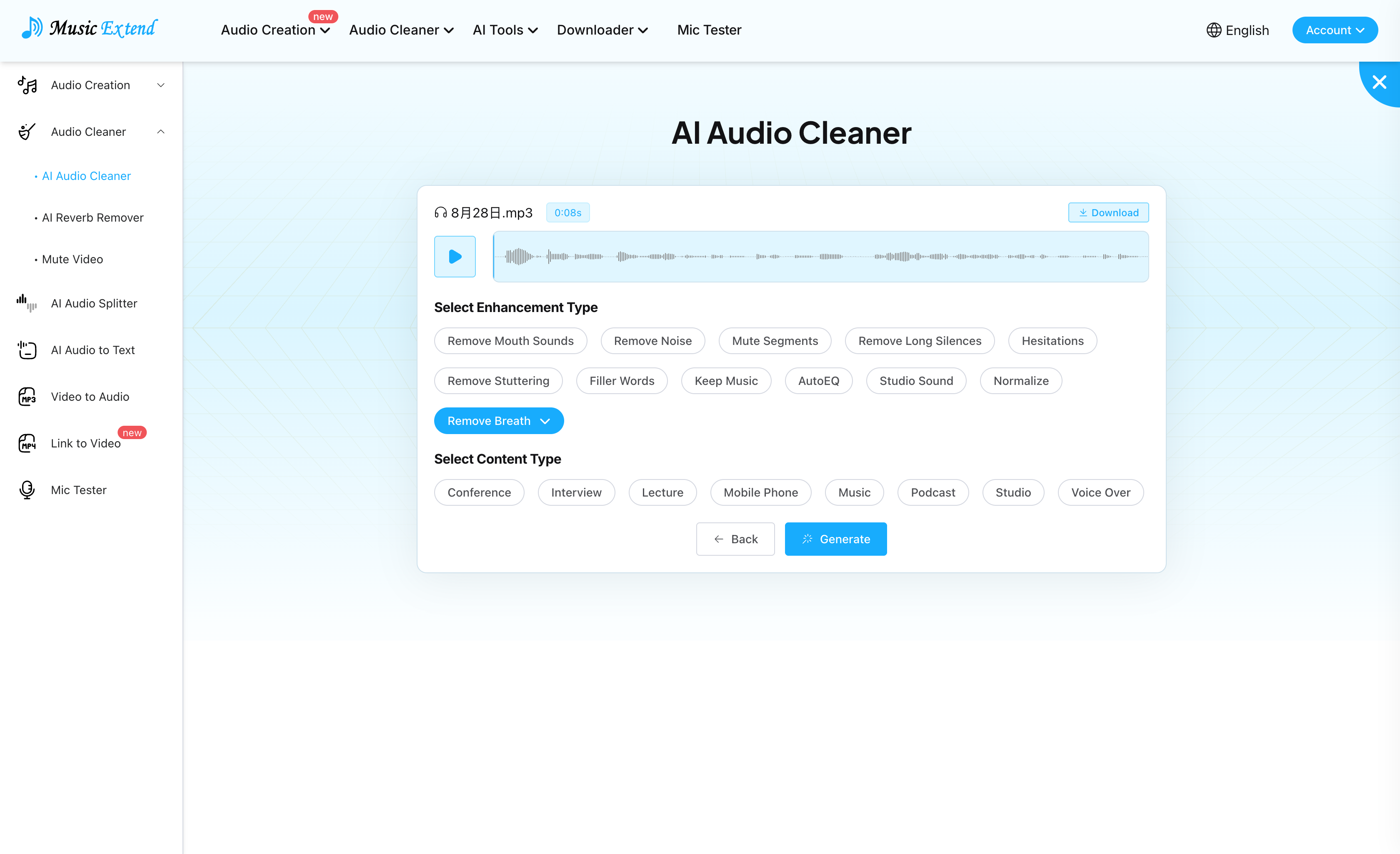
Task: Close the panel with X button
Action: [x=1379, y=82]
